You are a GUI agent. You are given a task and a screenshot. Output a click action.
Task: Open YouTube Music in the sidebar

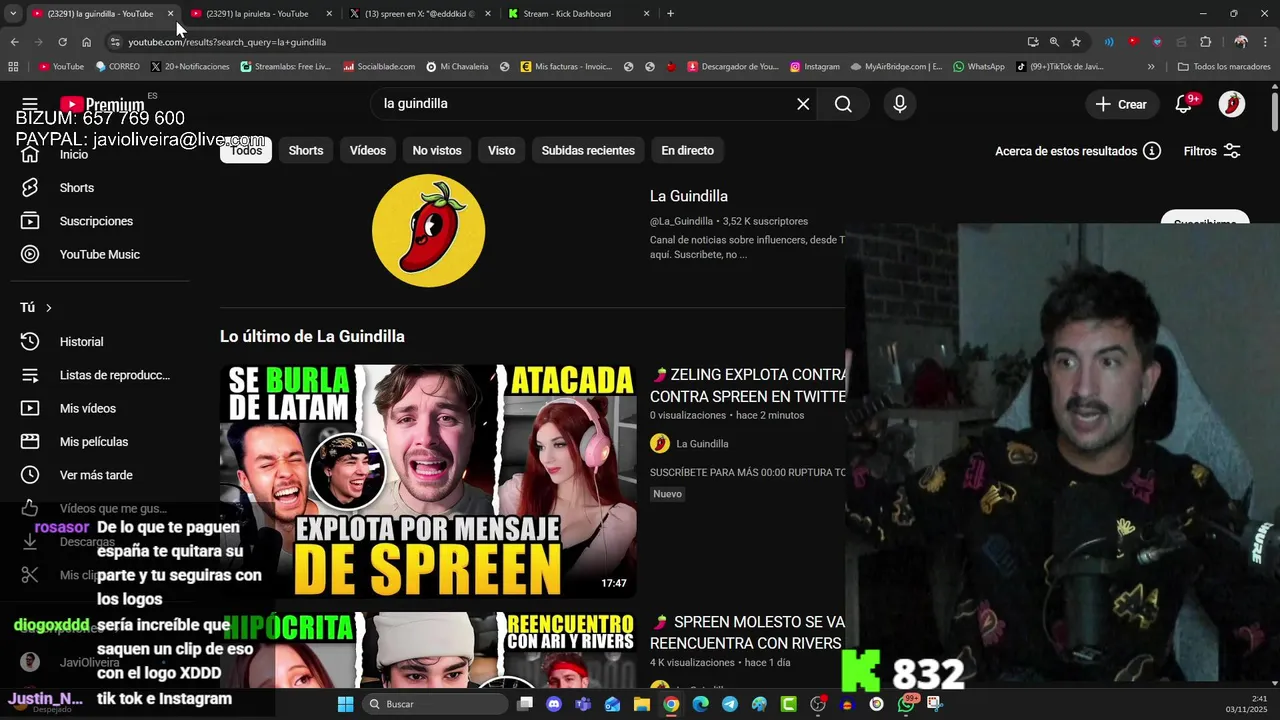click(99, 254)
